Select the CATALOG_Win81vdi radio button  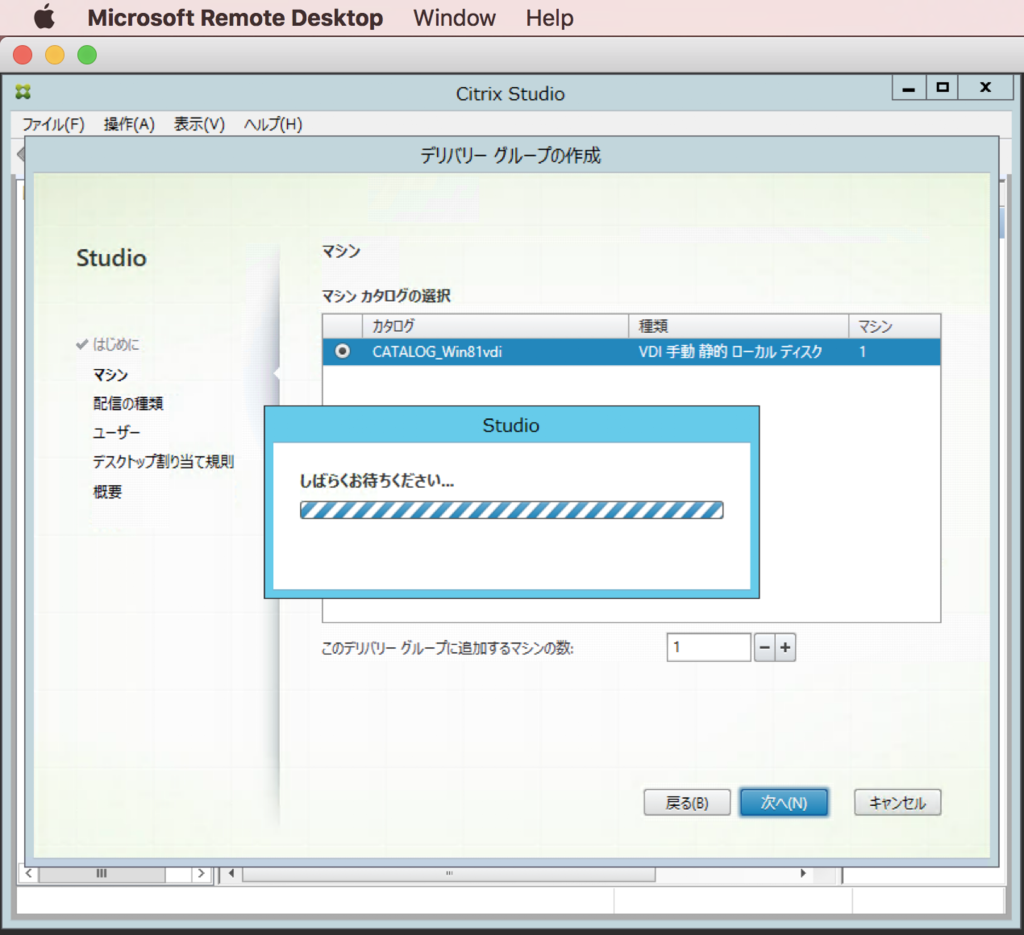click(x=342, y=351)
